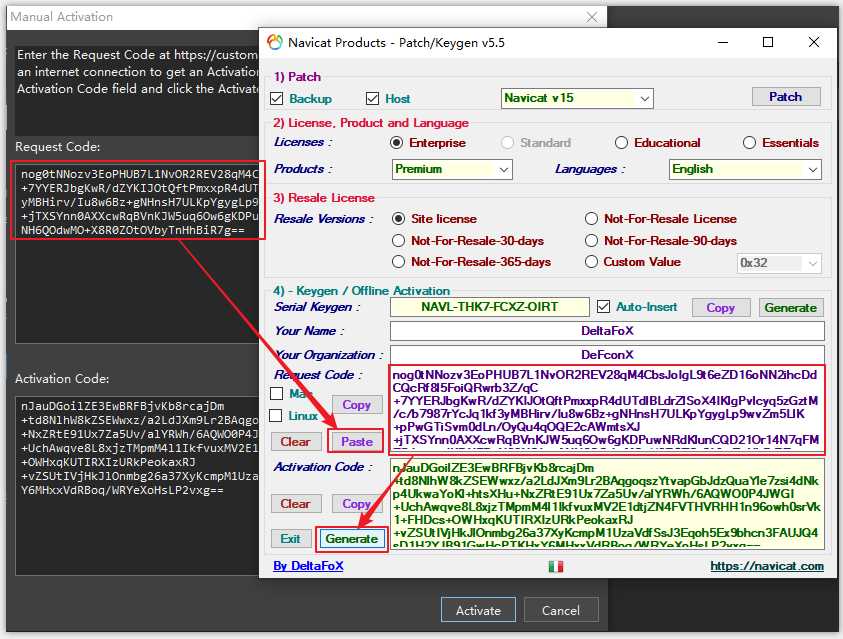Open the Products Premium dropdown
The image size is (843, 639).
452,169
